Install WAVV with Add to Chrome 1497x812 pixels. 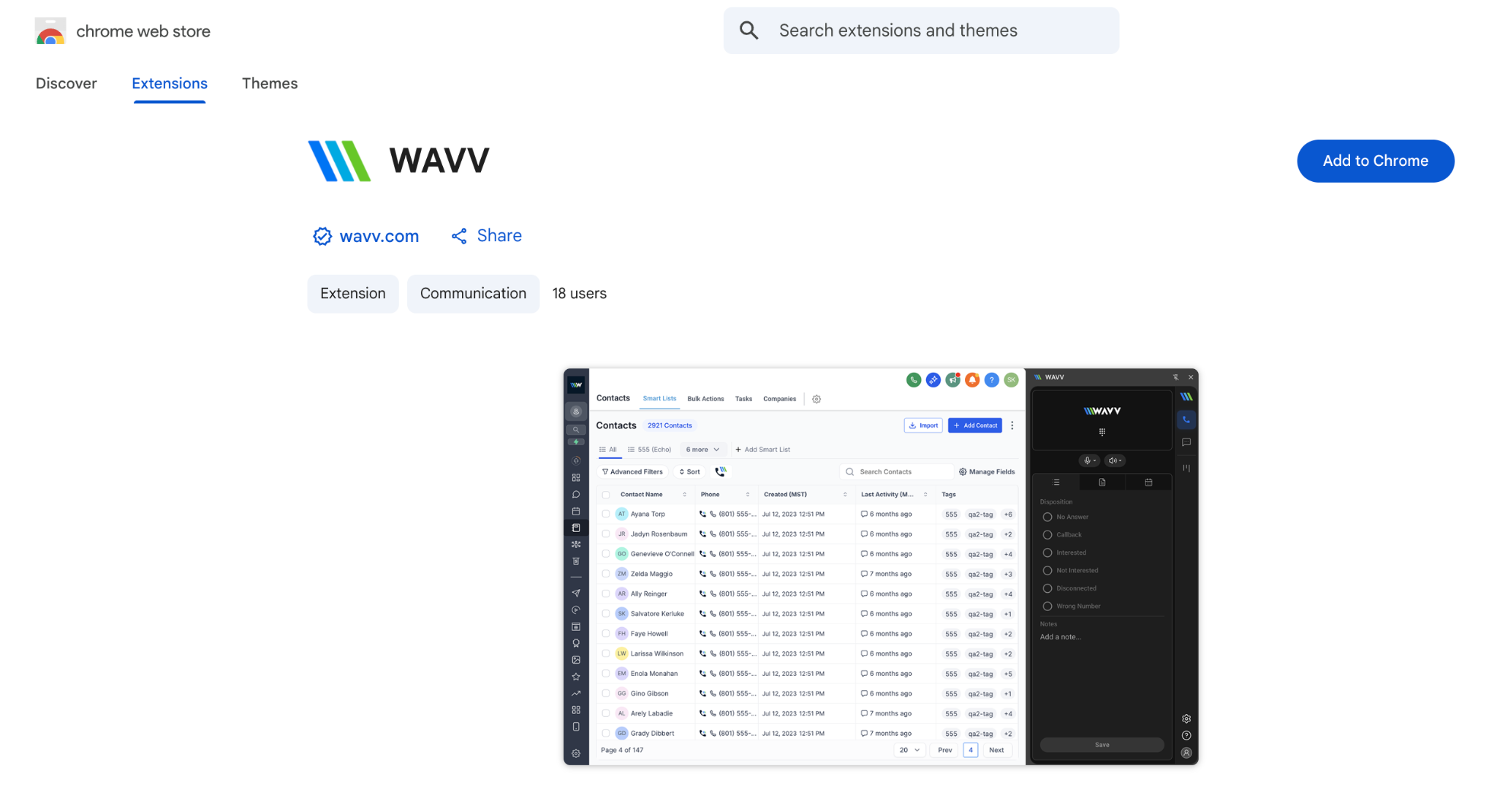coord(1376,161)
